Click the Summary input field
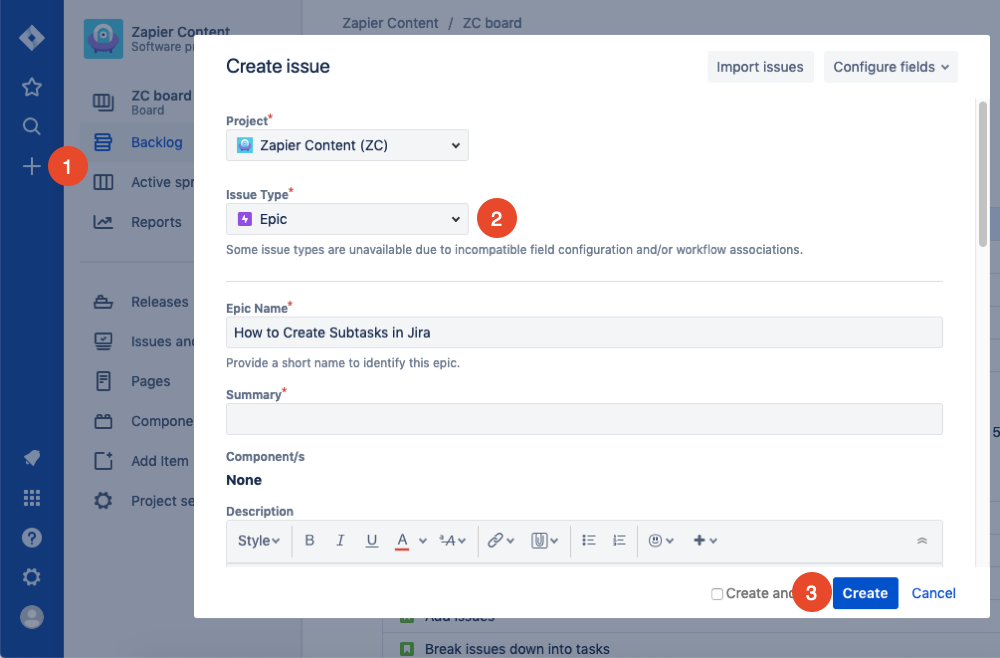This screenshot has height=658, width=1000. click(x=584, y=419)
